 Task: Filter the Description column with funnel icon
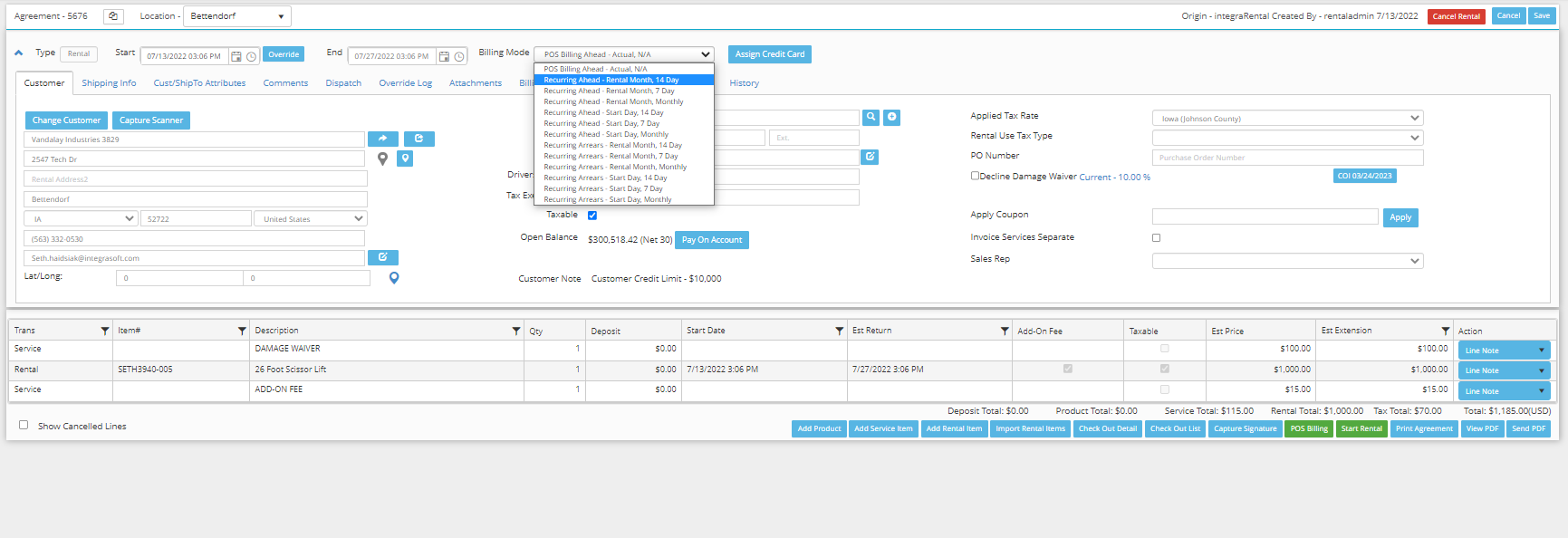[515, 331]
